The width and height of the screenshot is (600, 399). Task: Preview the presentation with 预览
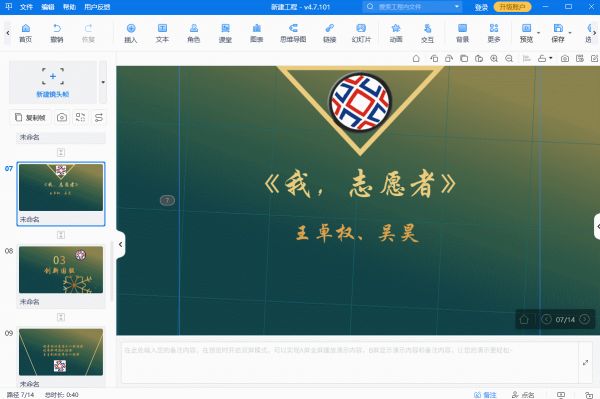coord(527,33)
